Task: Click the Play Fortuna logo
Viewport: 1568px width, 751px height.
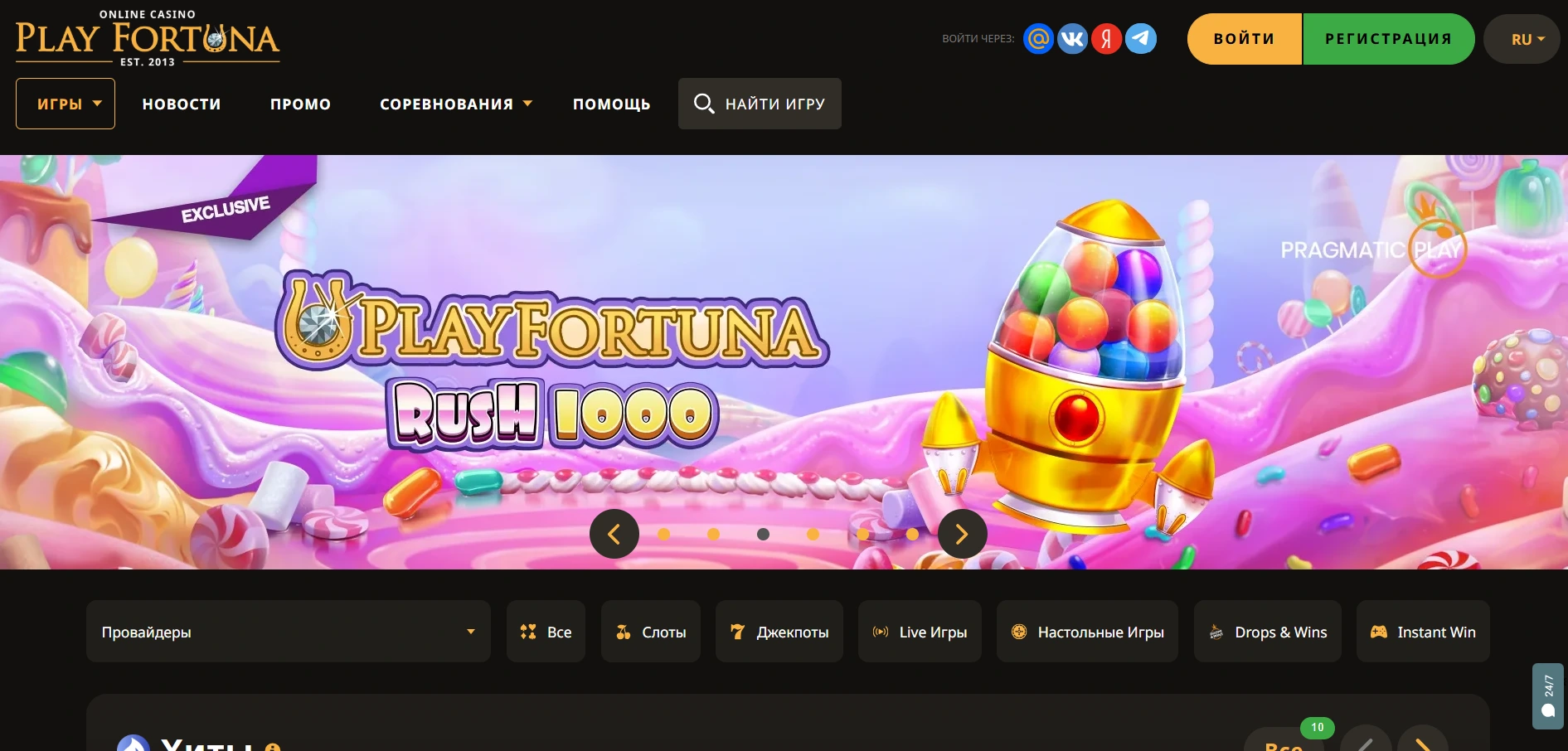Action: pyautogui.click(x=148, y=39)
